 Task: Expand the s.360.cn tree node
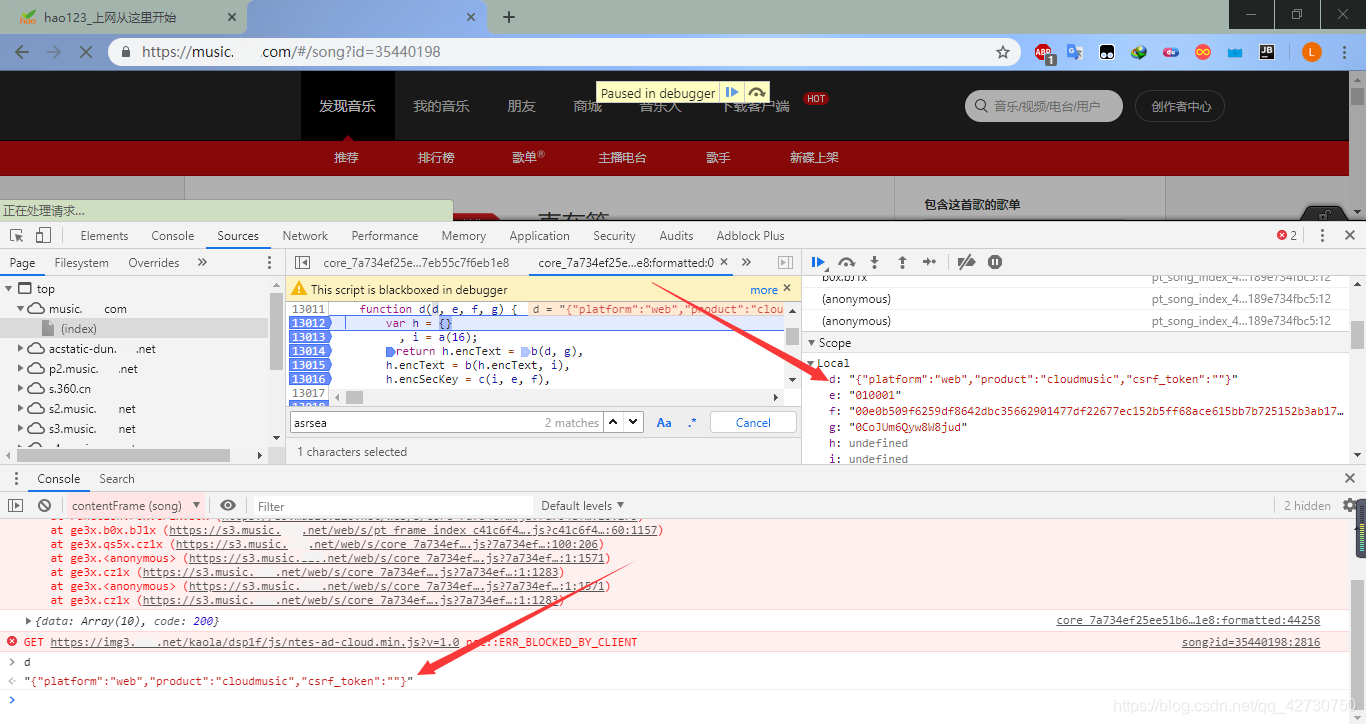tap(22, 389)
